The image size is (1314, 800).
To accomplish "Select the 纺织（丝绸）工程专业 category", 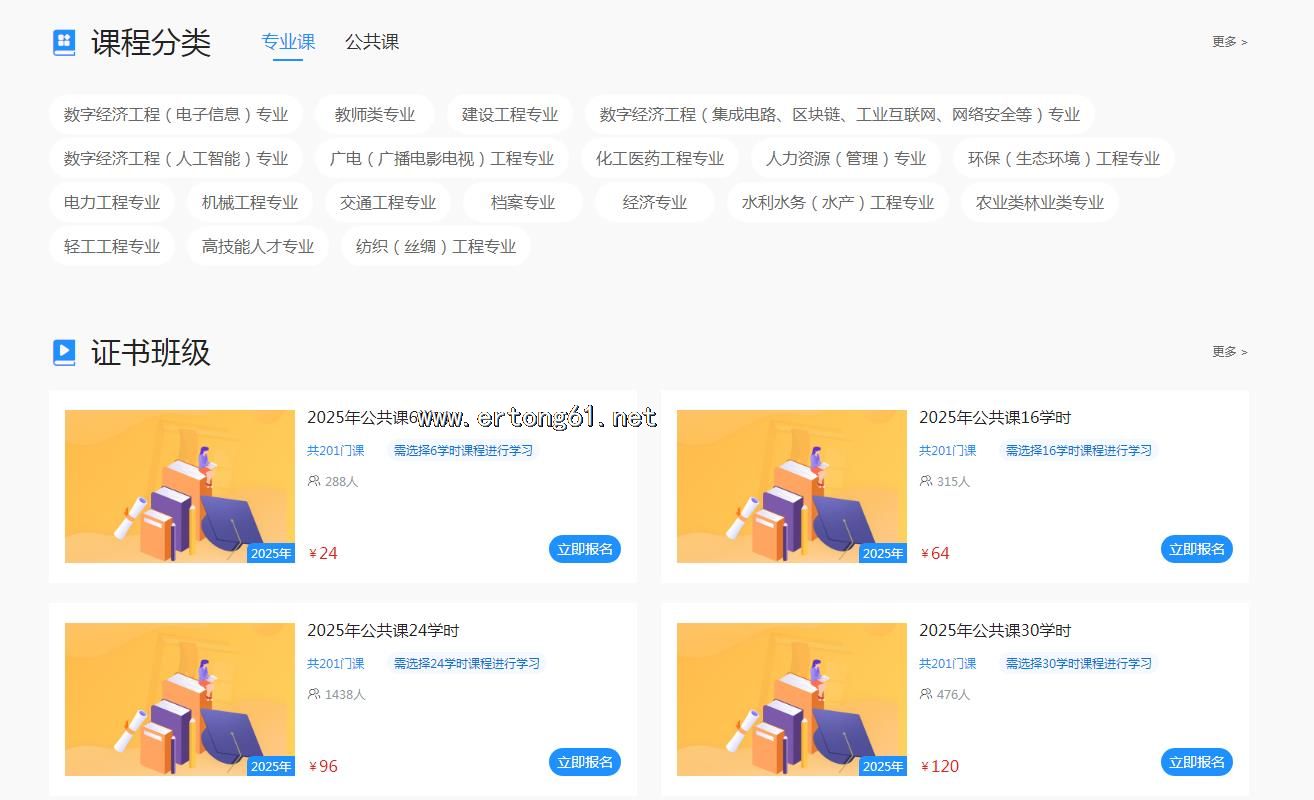I will (x=436, y=247).
